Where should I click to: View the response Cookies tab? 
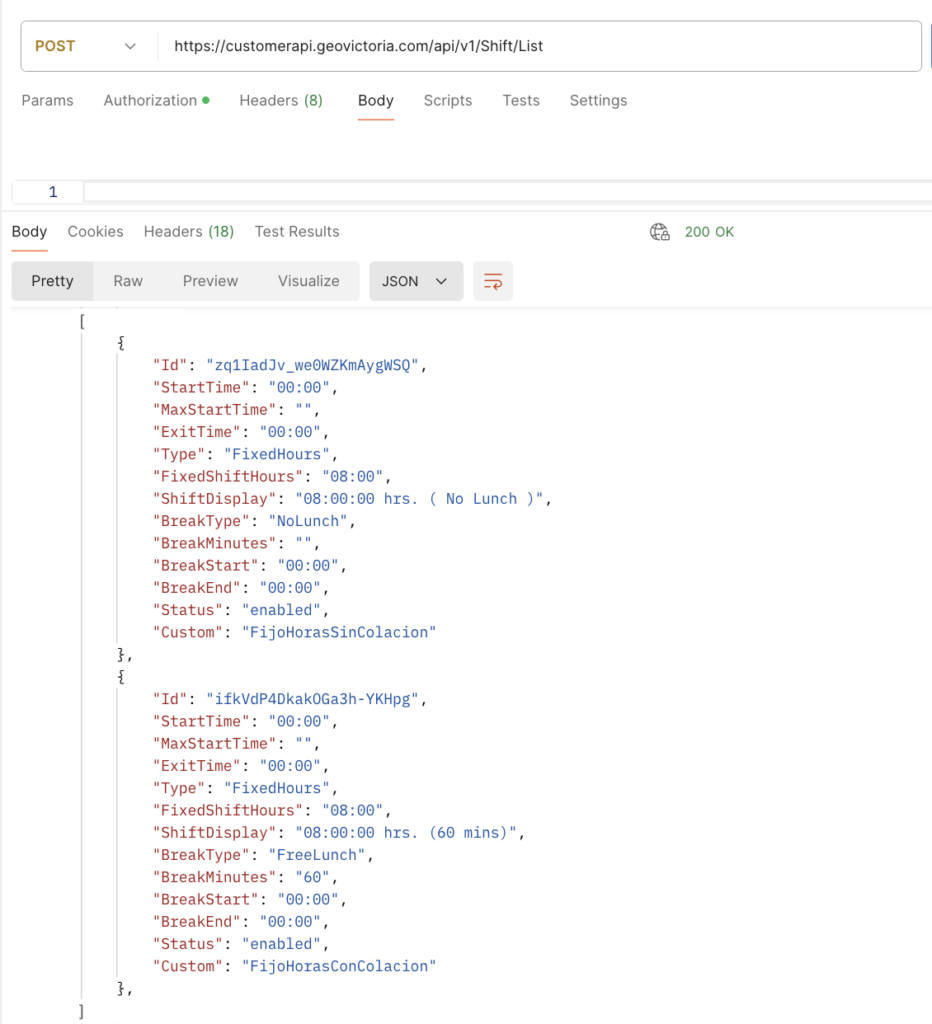click(x=95, y=231)
